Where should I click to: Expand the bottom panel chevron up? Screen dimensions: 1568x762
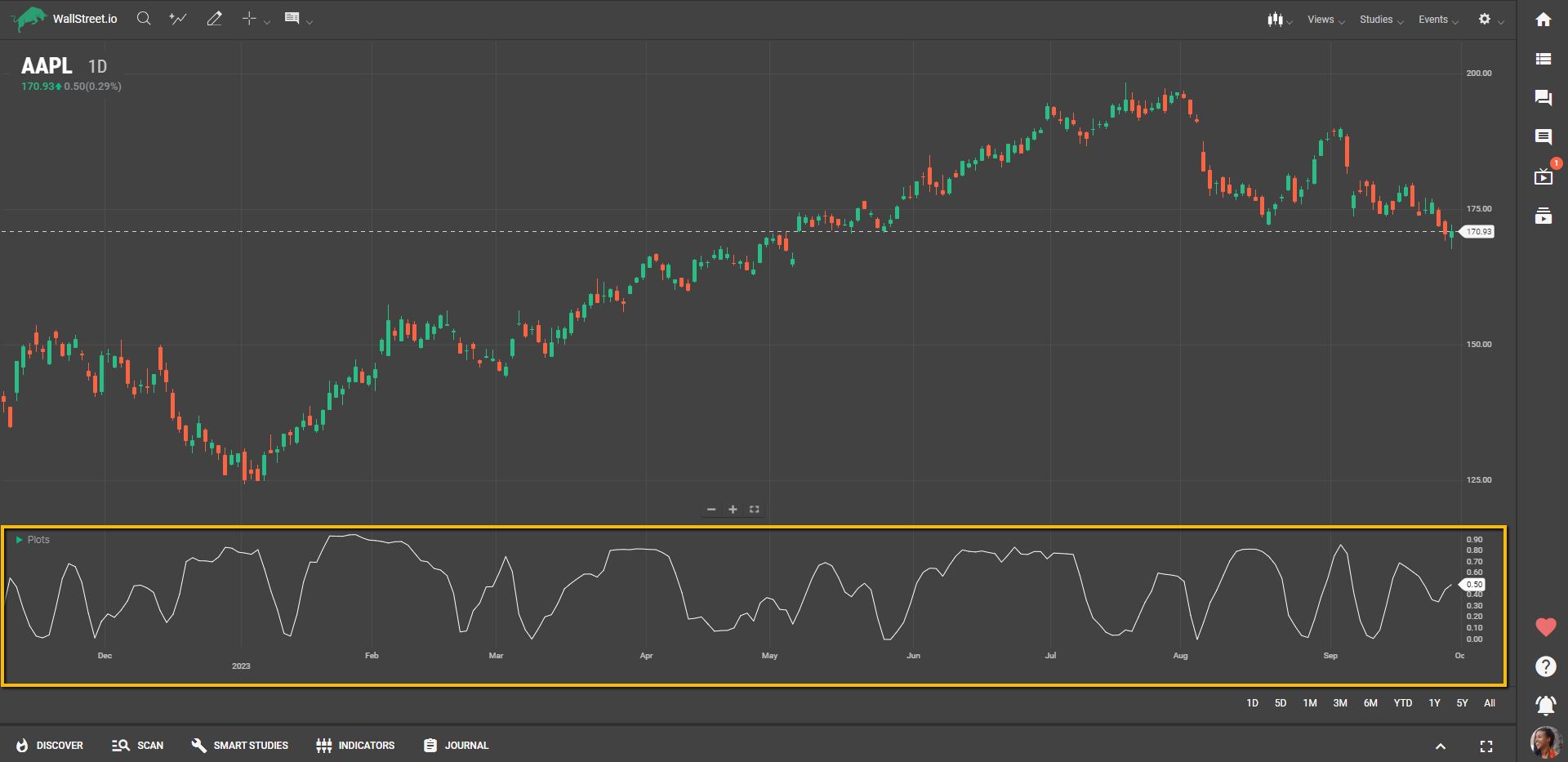(1441, 746)
